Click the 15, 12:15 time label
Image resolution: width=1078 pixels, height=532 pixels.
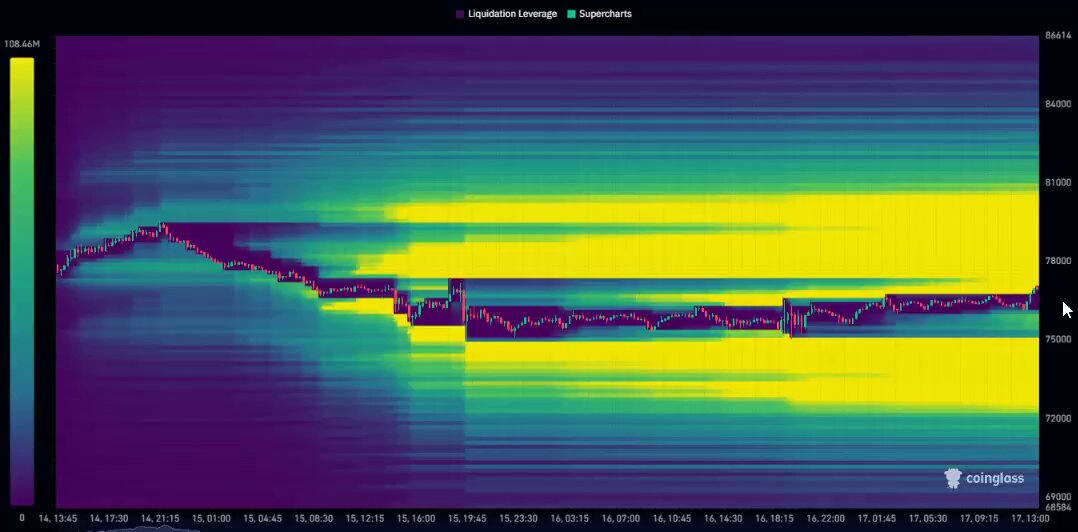click(x=365, y=518)
